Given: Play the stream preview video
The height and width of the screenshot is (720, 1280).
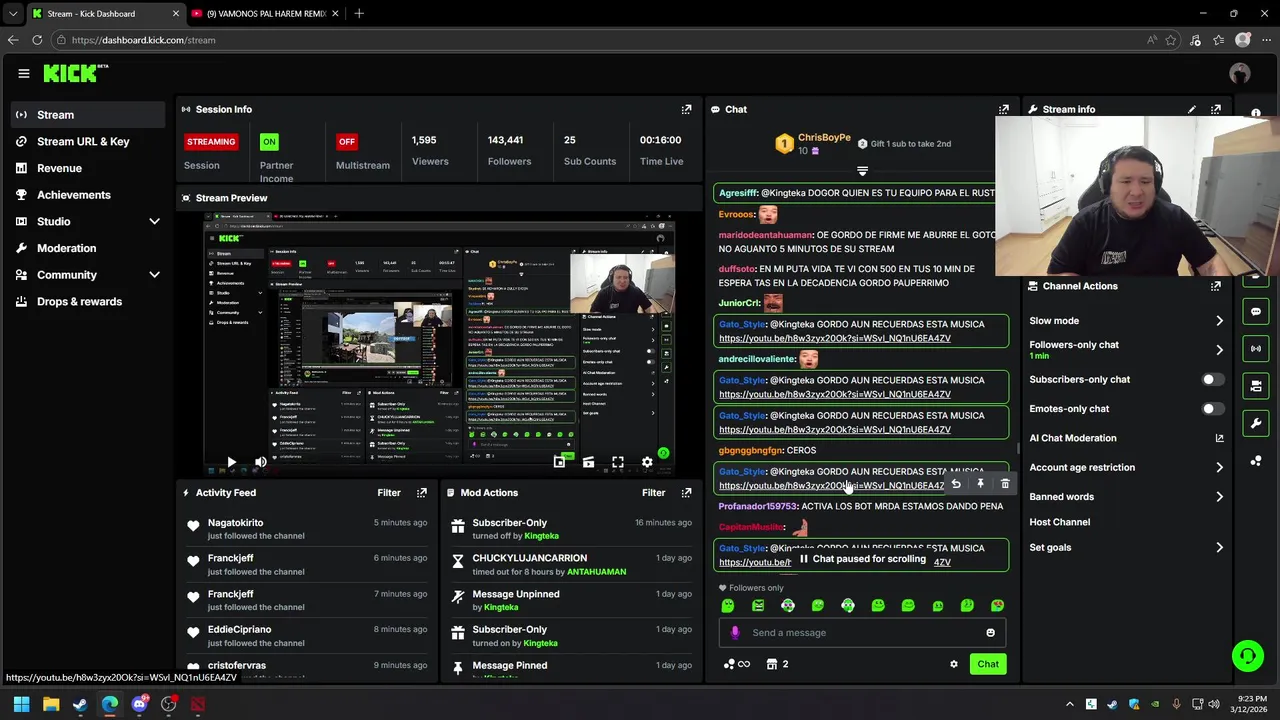Looking at the screenshot, I should (231, 462).
